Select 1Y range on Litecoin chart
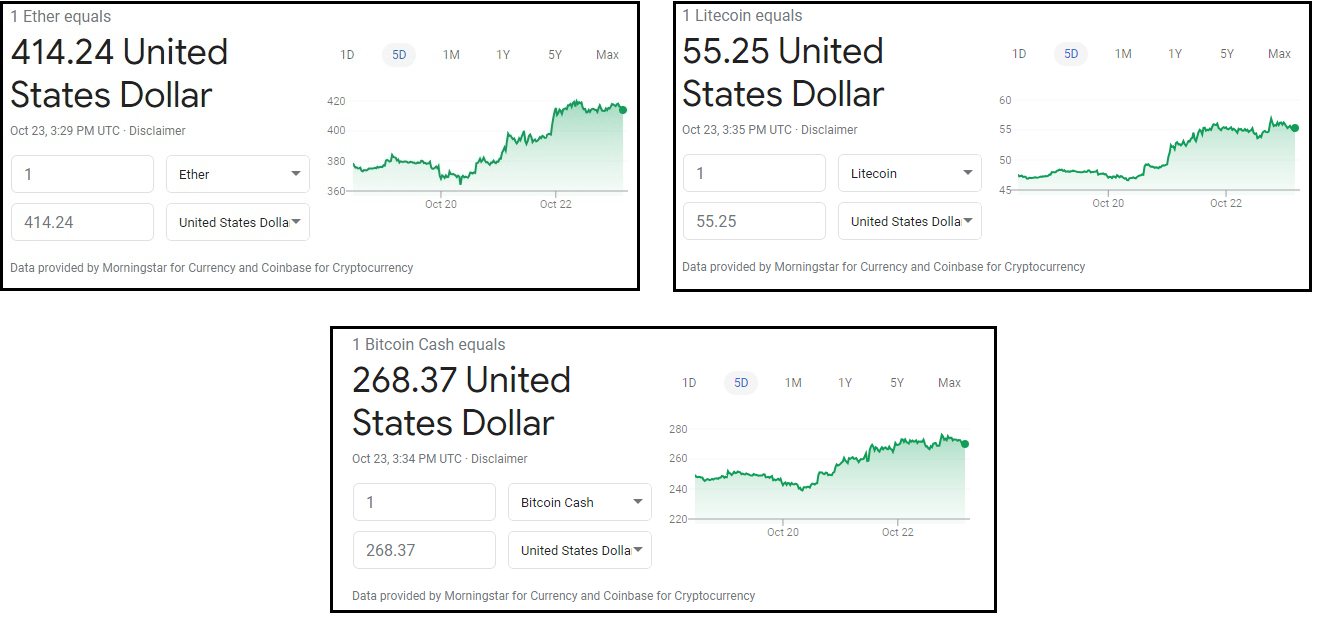1322x636 pixels. click(1175, 54)
